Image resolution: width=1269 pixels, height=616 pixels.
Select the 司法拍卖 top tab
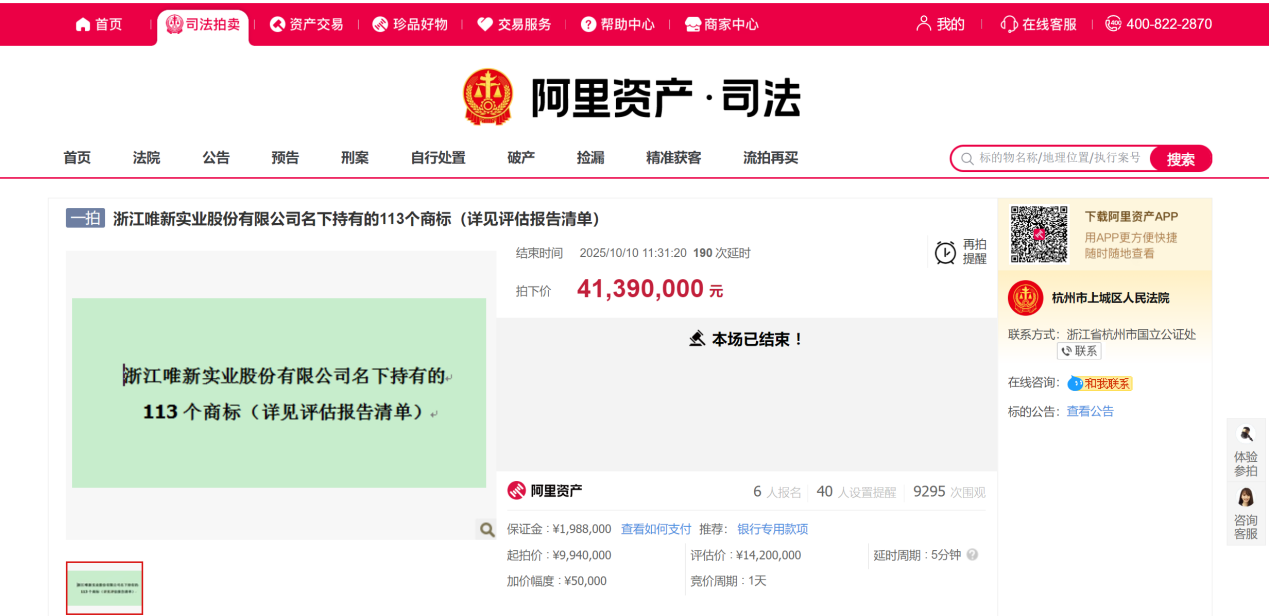point(203,24)
